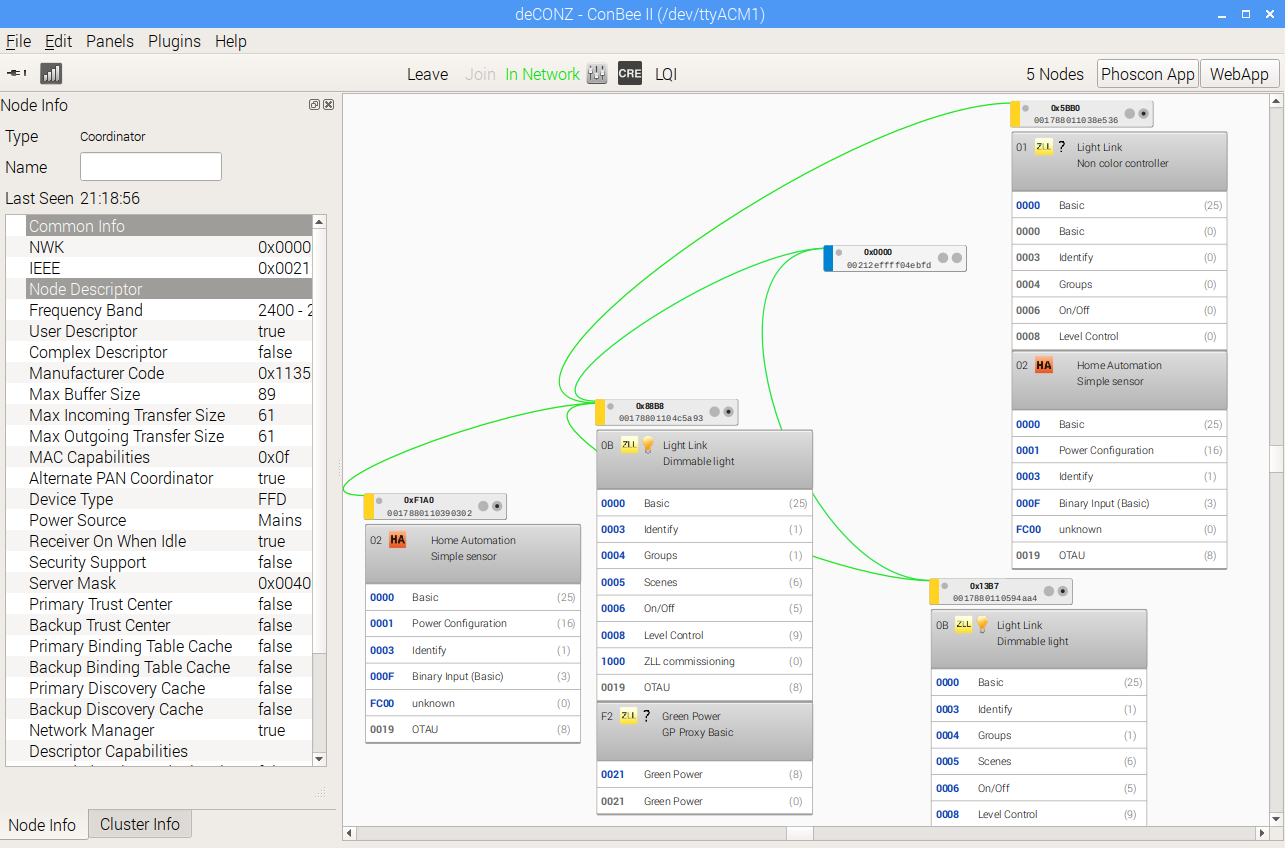
Task: Open the Edit menu
Action: [x=59, y=41]
